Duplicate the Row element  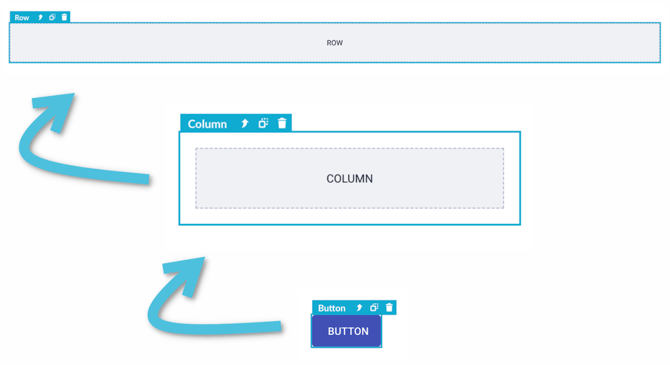pos(52,18)
